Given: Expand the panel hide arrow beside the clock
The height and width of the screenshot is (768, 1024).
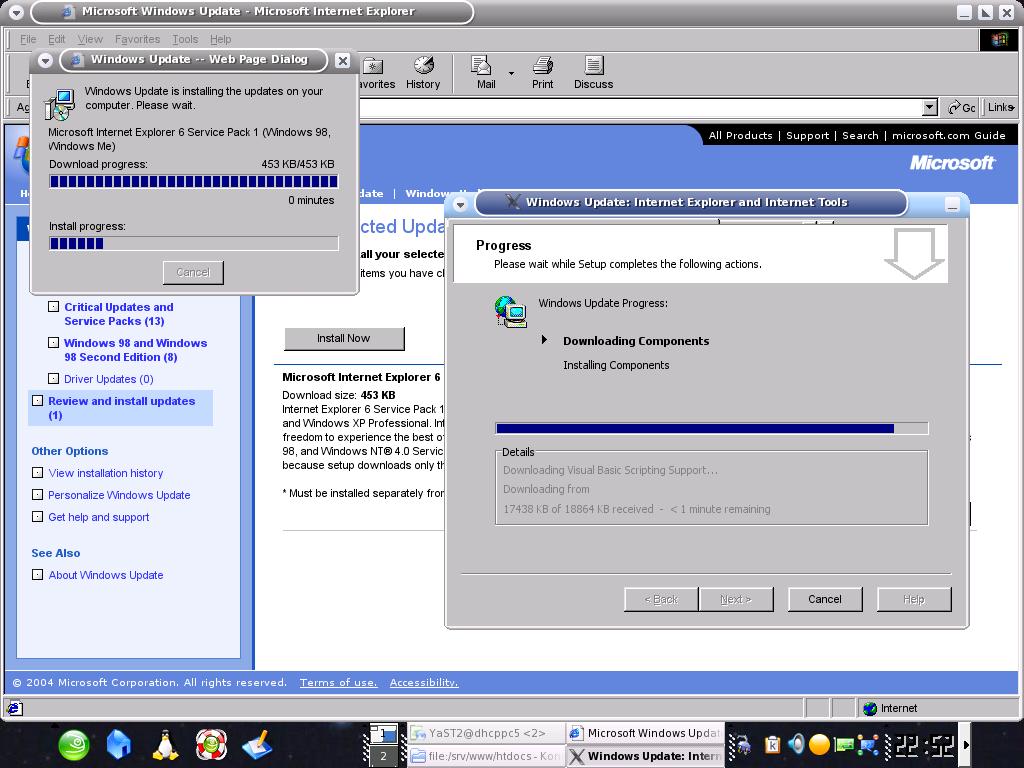Looking at the screenshot, I should (x=966, y=744).
